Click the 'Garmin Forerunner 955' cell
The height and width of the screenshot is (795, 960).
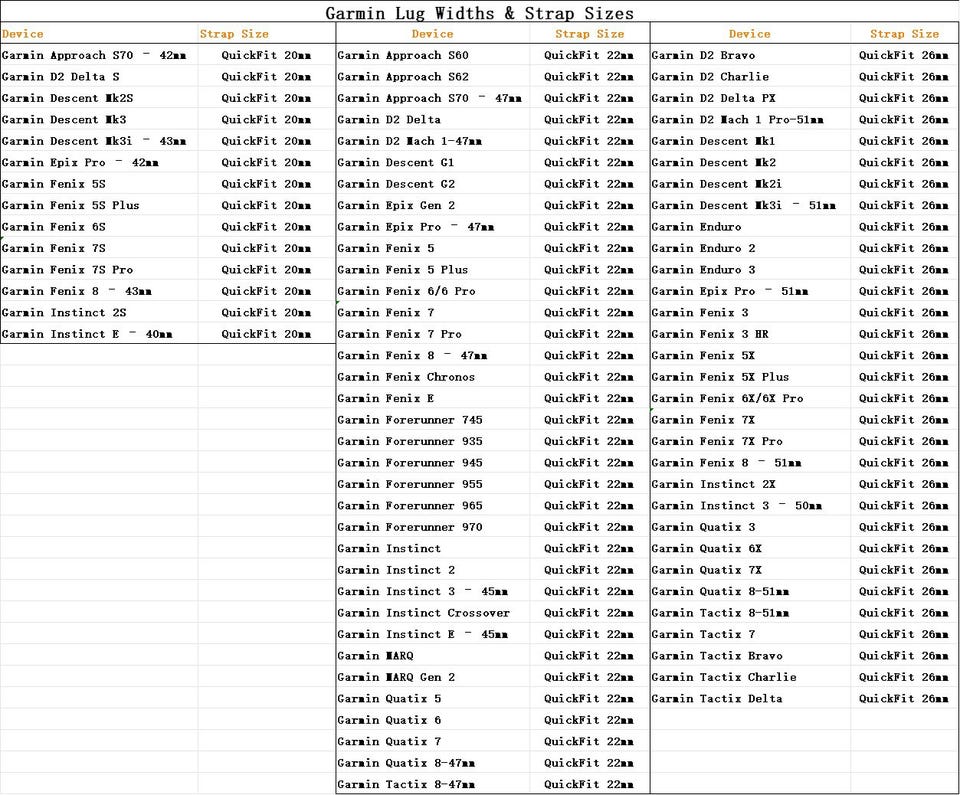pos(433,484)
